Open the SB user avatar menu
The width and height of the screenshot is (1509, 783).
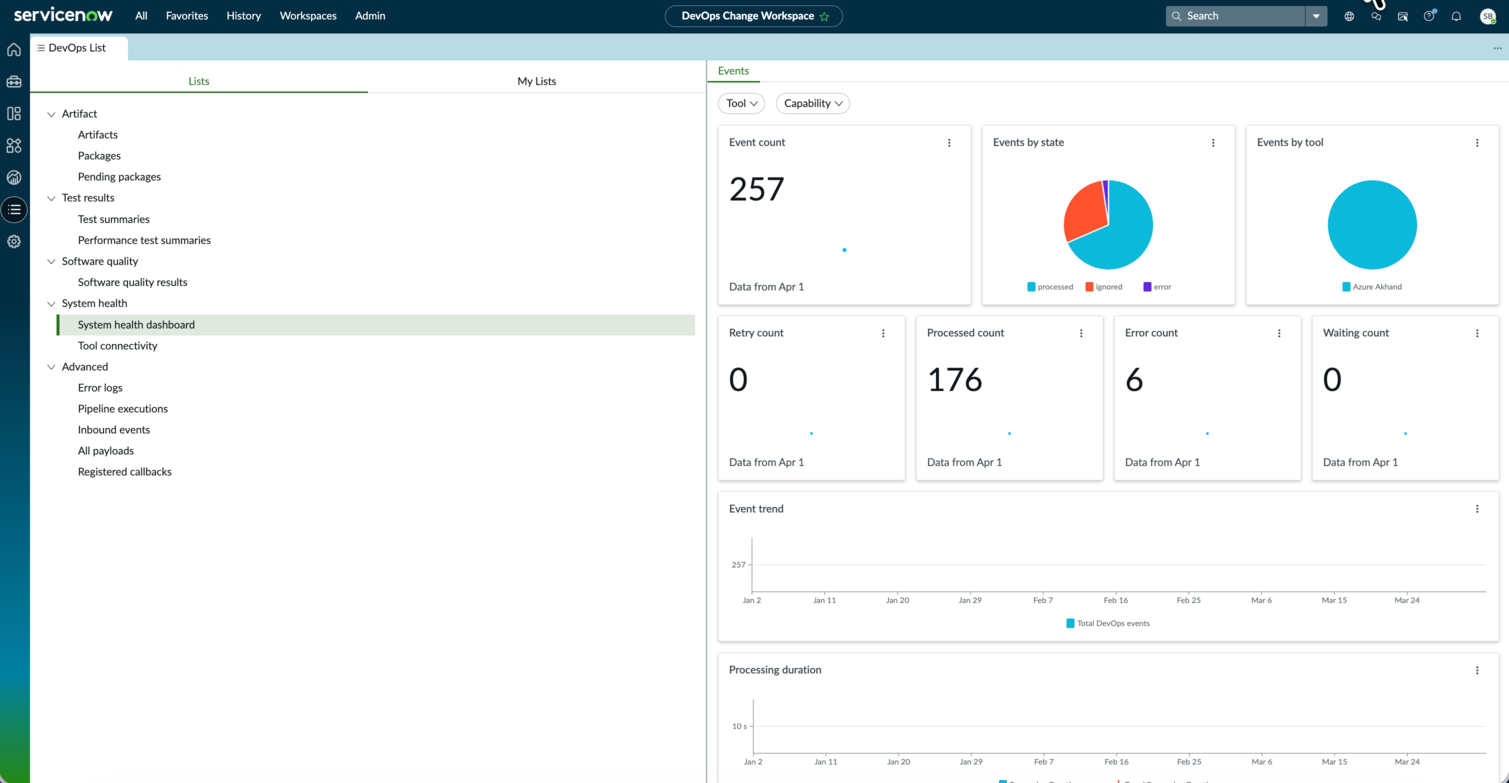(1487, 16)
